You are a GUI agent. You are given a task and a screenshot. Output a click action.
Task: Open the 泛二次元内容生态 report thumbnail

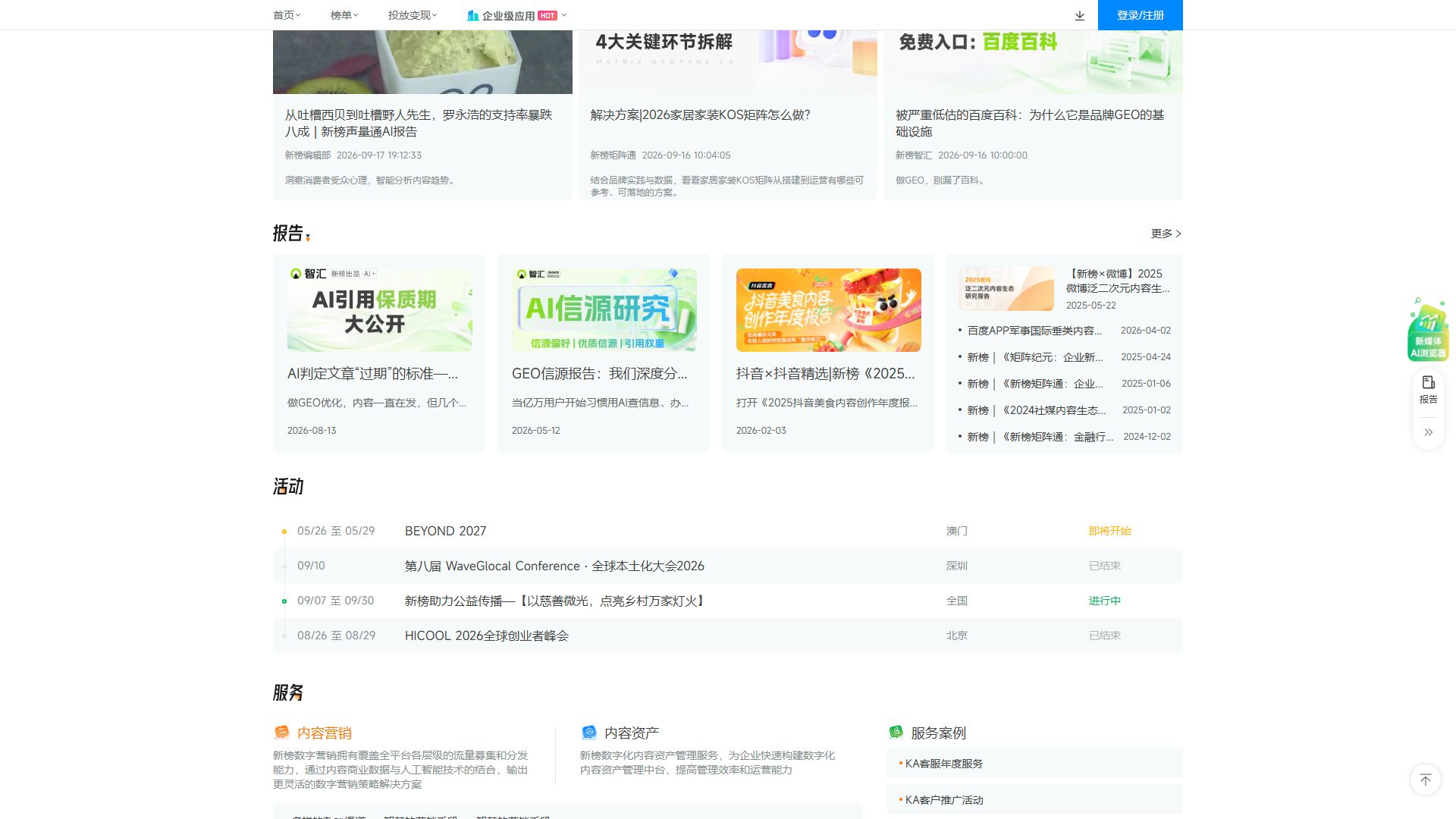(1006, 288)
